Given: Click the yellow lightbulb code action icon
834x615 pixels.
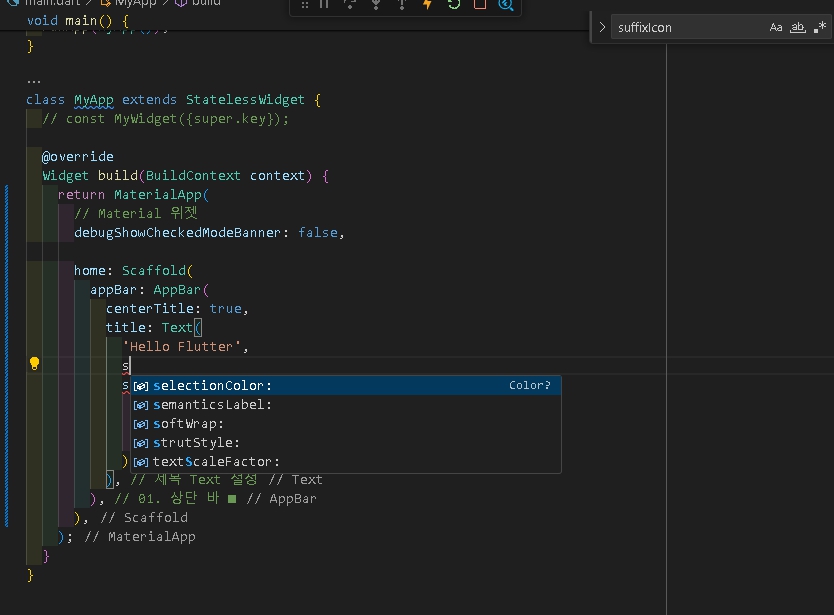Looking at the screenshot, I should pos(35,364).
